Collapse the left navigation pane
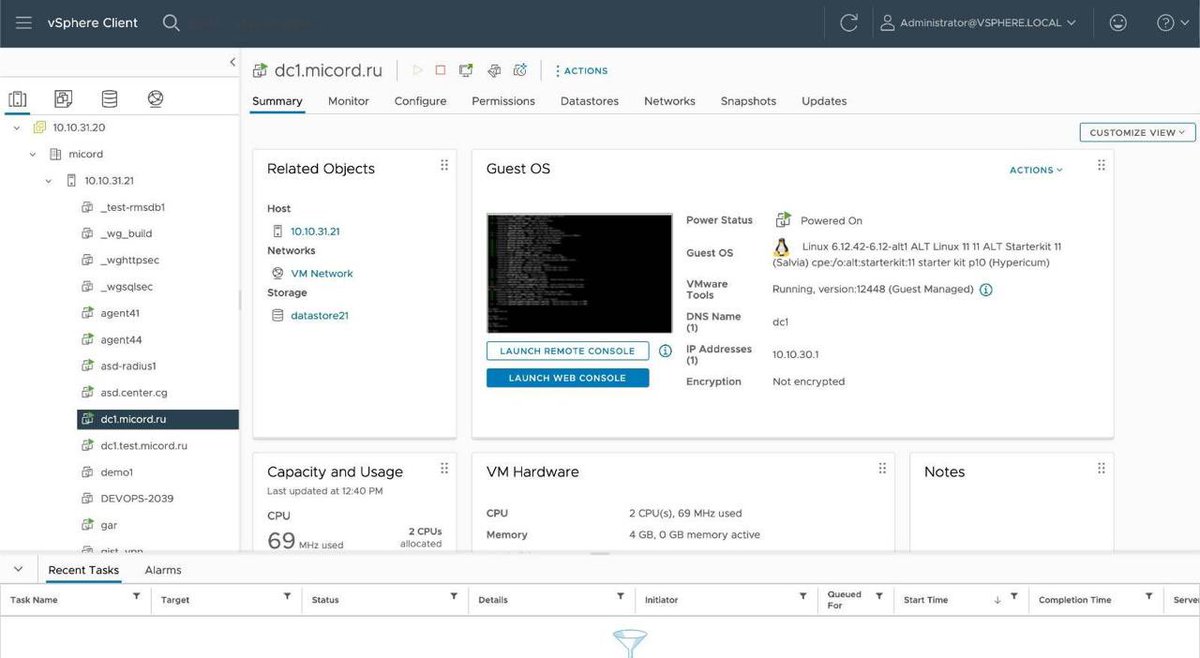The height and width of the screenshot is (658, 1200). [232, 62]
